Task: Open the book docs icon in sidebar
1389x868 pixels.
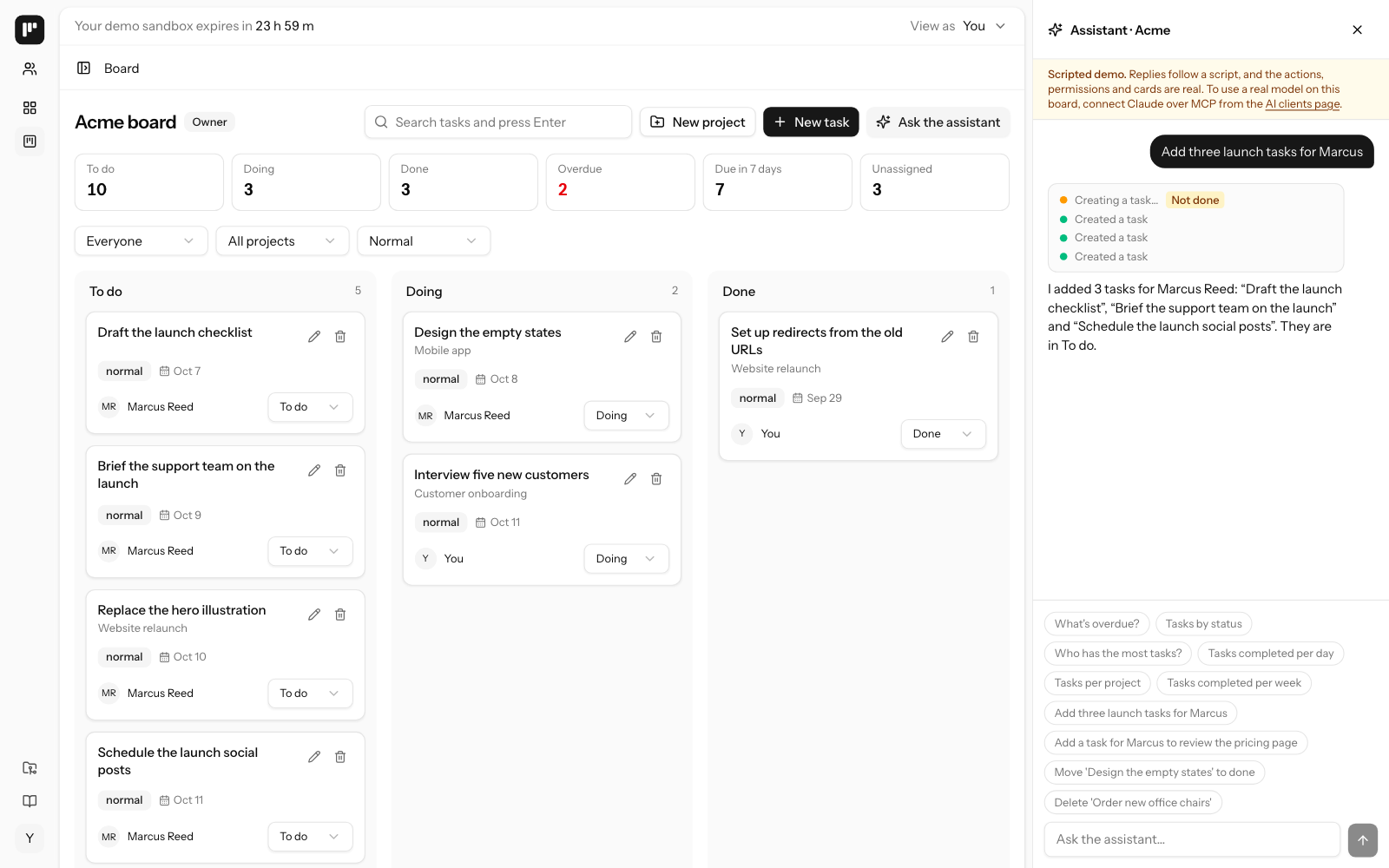Action: 30,801
